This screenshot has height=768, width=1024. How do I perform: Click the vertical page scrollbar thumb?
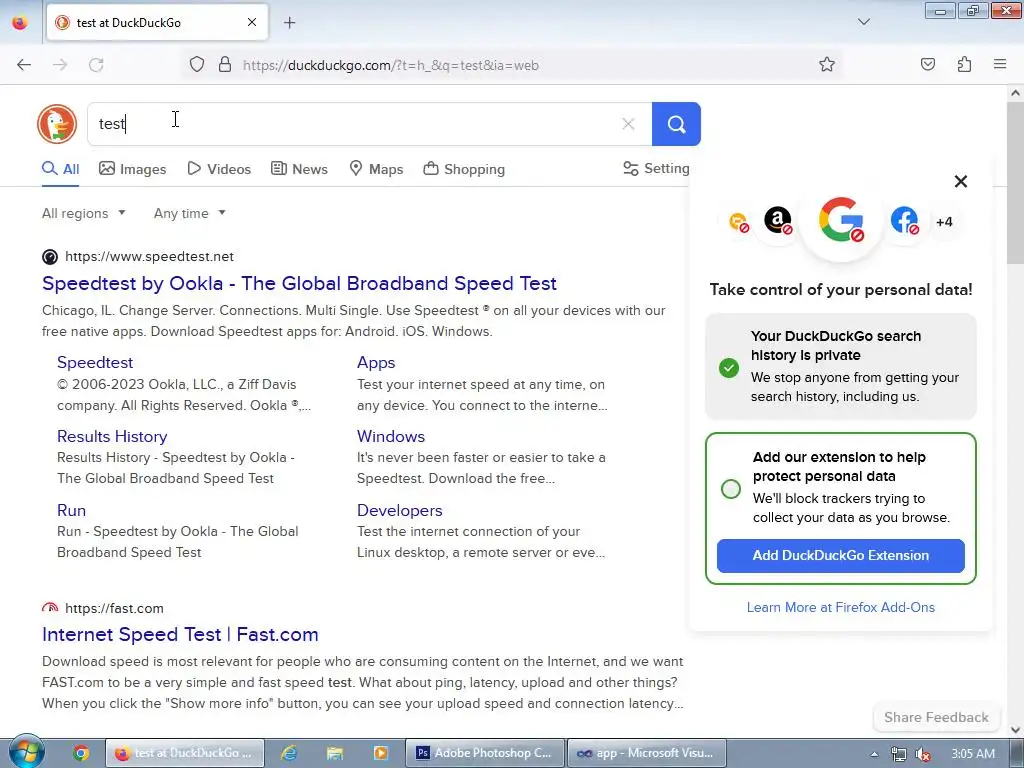pyautogui.click(x=1015, y=183)
